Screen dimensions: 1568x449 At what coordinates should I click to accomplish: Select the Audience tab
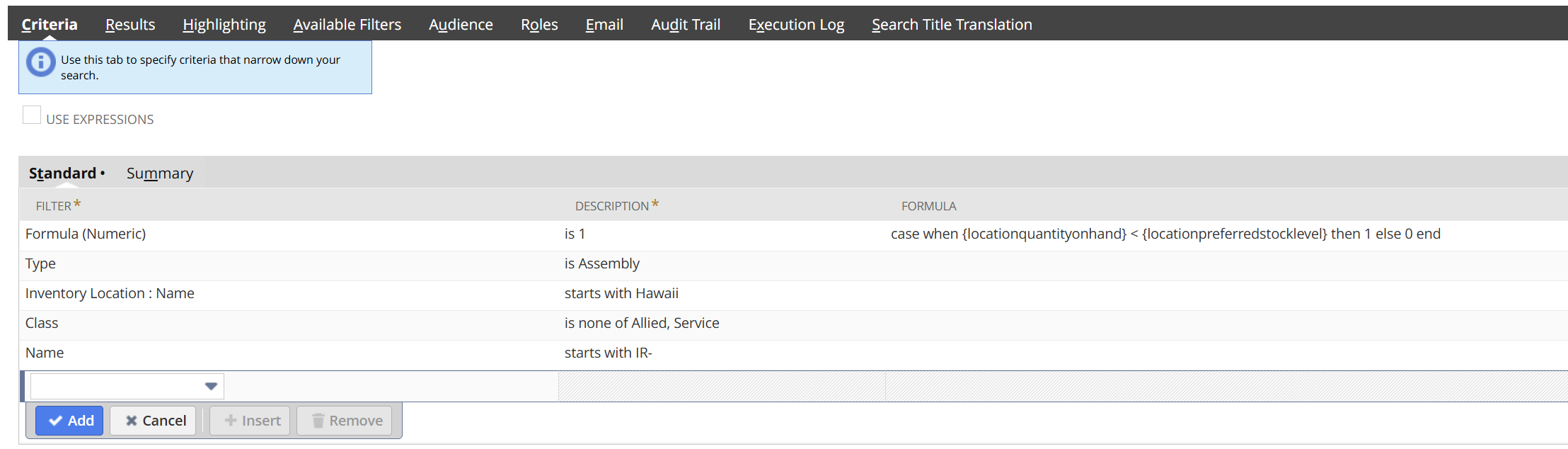[461, 24]
